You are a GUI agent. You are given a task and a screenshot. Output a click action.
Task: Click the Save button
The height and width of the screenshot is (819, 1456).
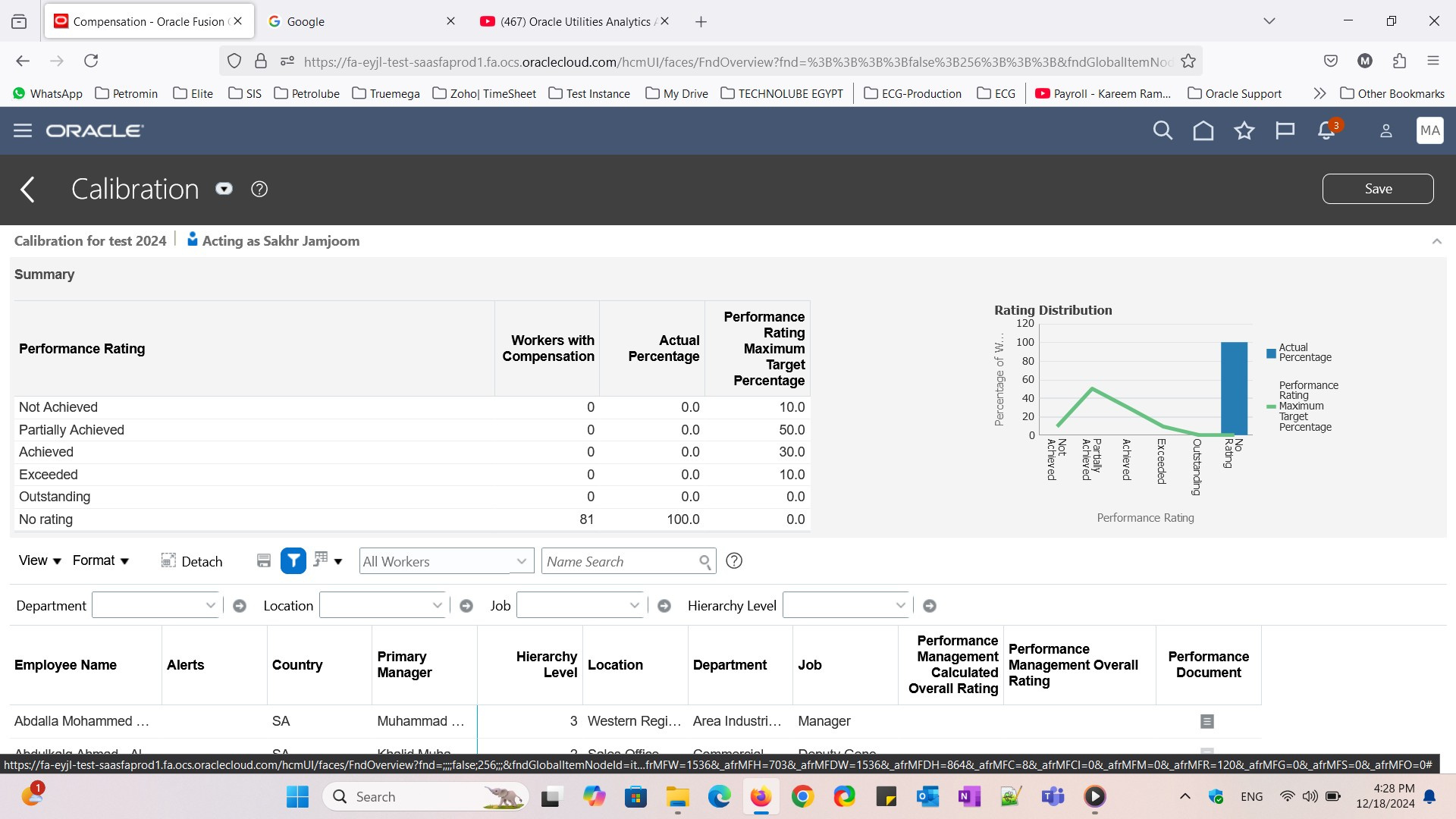tap(1378, 188)
